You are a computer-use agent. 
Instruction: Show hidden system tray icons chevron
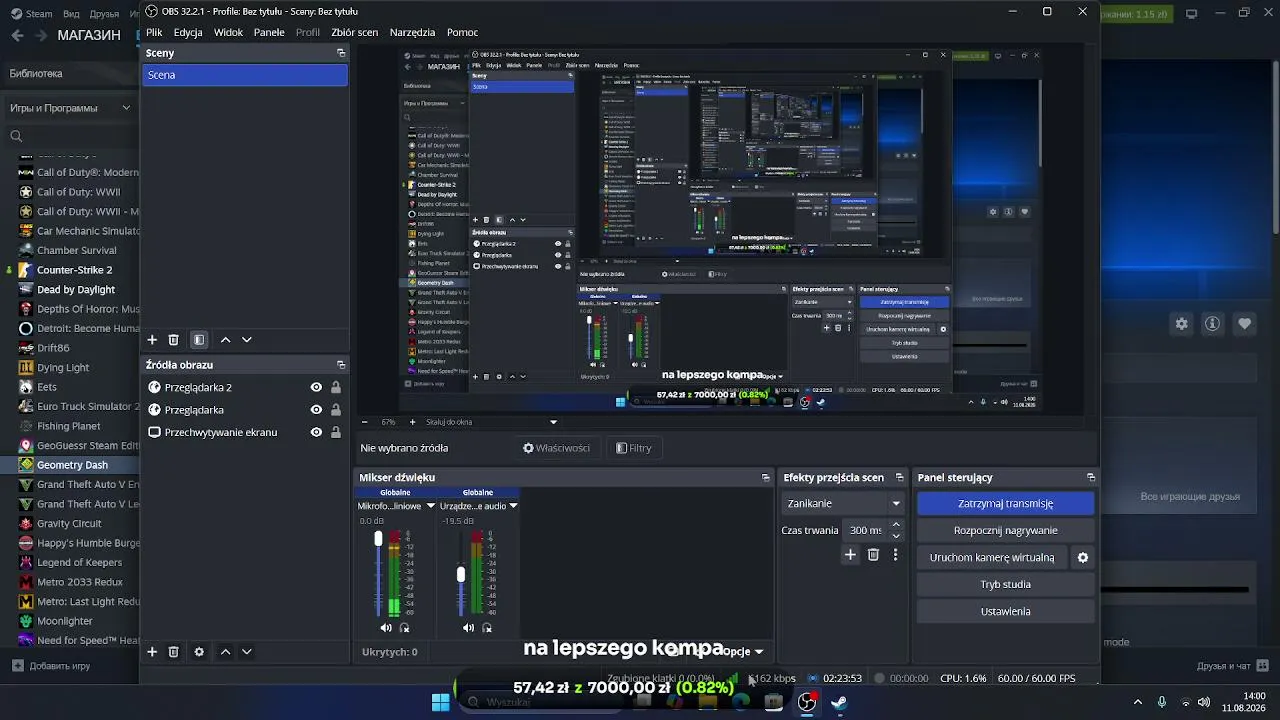[x=1137, y=702]
